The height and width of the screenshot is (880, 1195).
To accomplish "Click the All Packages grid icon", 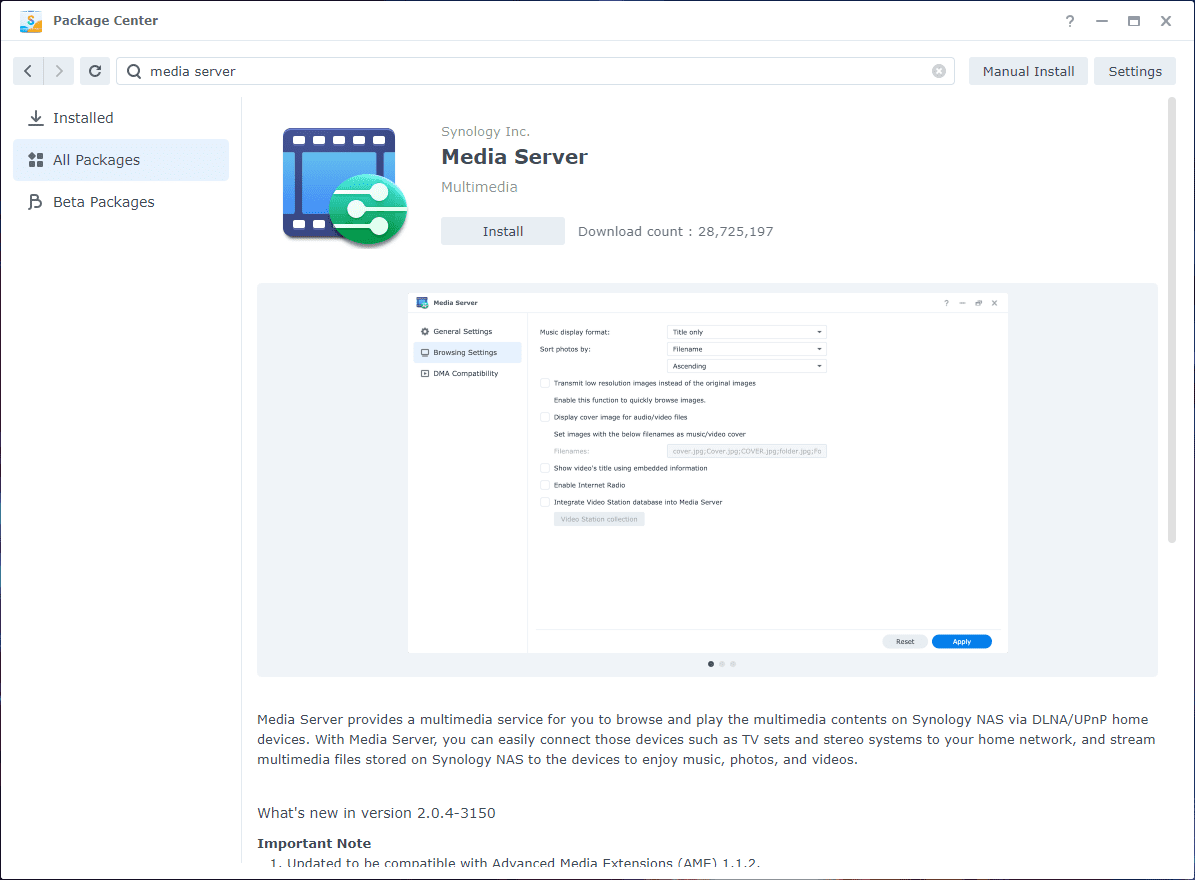I will coord(36,160).
